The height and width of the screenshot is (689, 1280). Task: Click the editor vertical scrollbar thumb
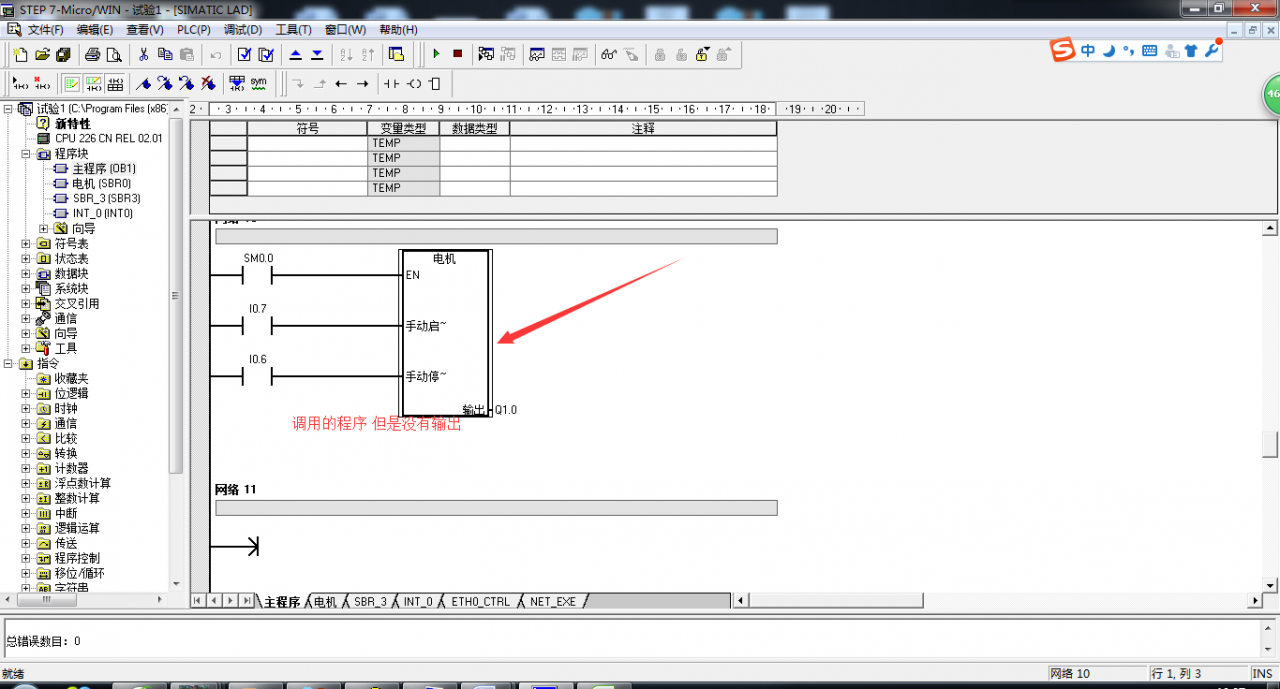1269,443
